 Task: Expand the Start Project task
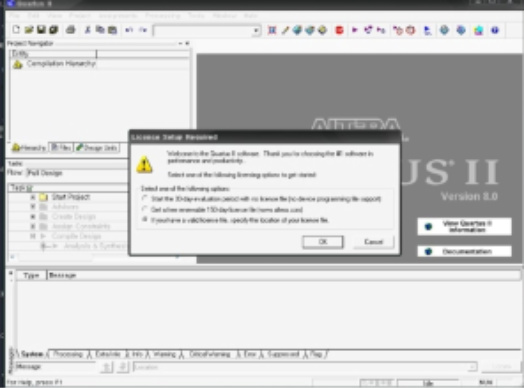(x=33, y=197)
